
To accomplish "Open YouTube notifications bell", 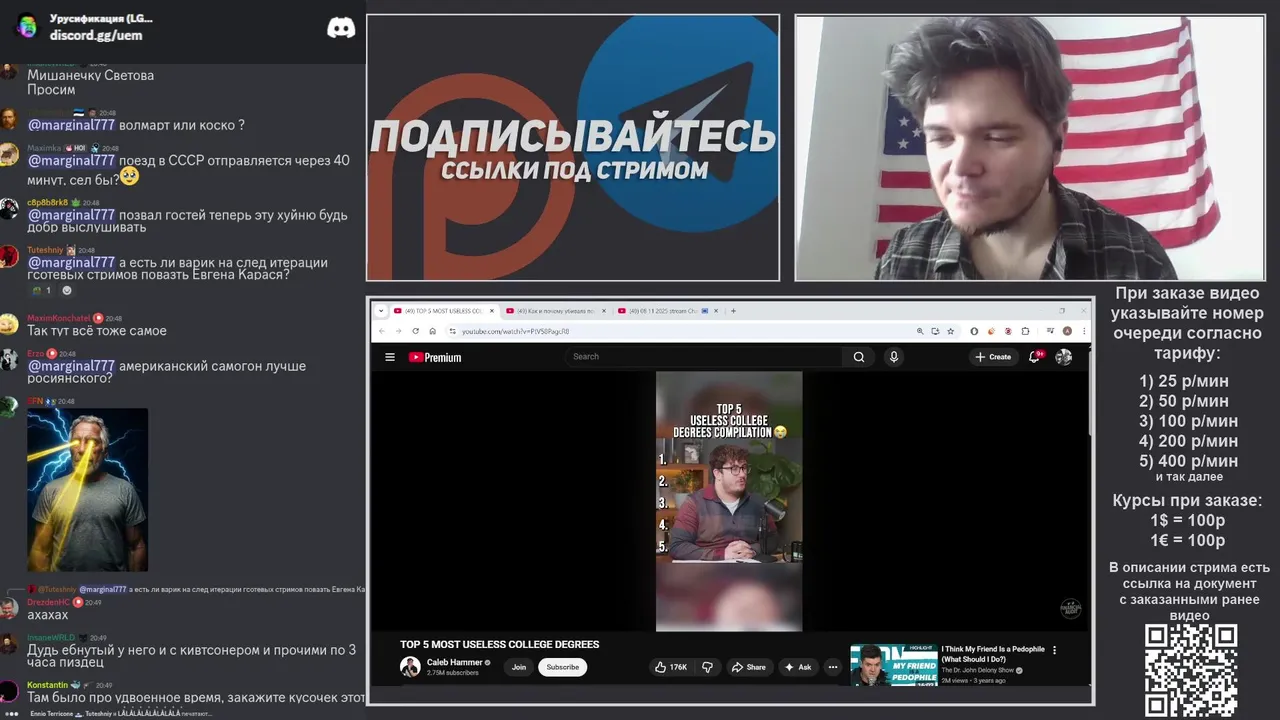I will coord(1034,357).
